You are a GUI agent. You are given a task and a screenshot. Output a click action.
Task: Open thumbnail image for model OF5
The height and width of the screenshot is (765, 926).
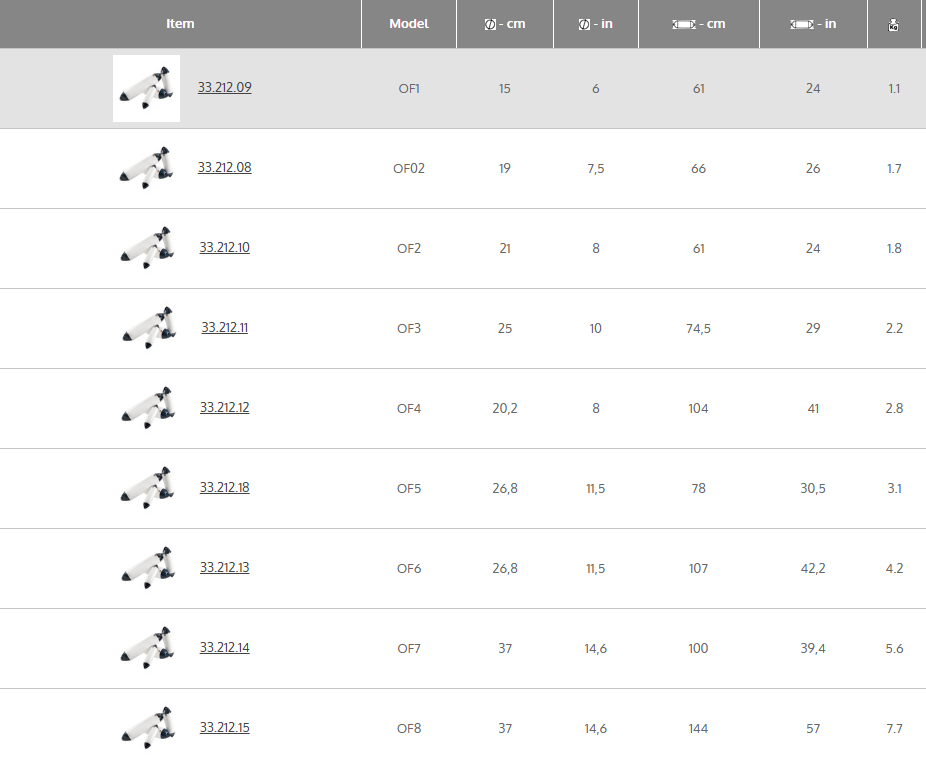click(x=146, y=488)
